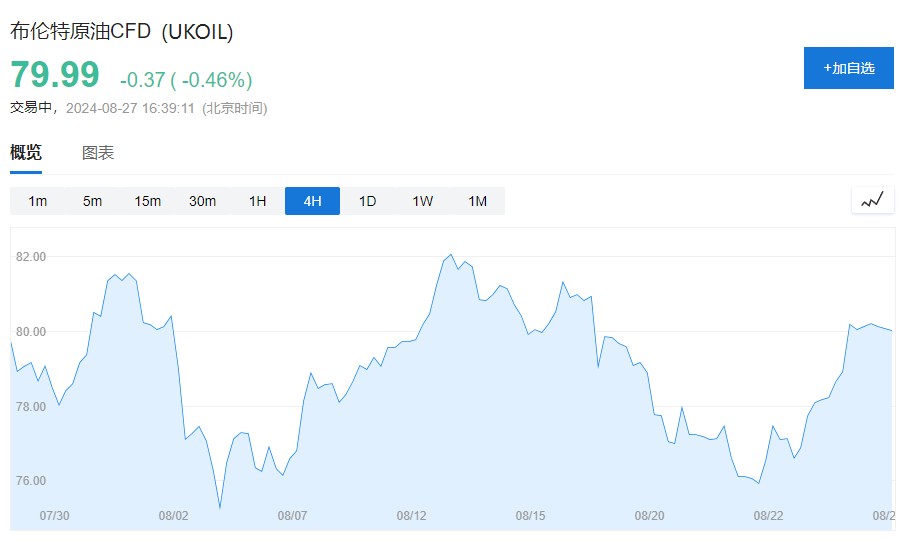Select the 5m interval button
Screen dimensions: 907x546
click(x=93, y=201)
